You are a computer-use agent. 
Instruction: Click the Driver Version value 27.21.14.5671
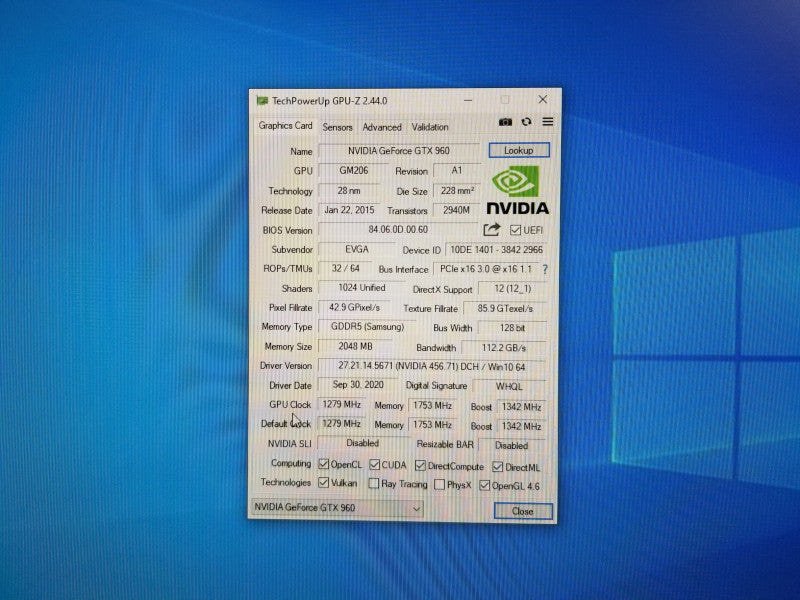432,366
